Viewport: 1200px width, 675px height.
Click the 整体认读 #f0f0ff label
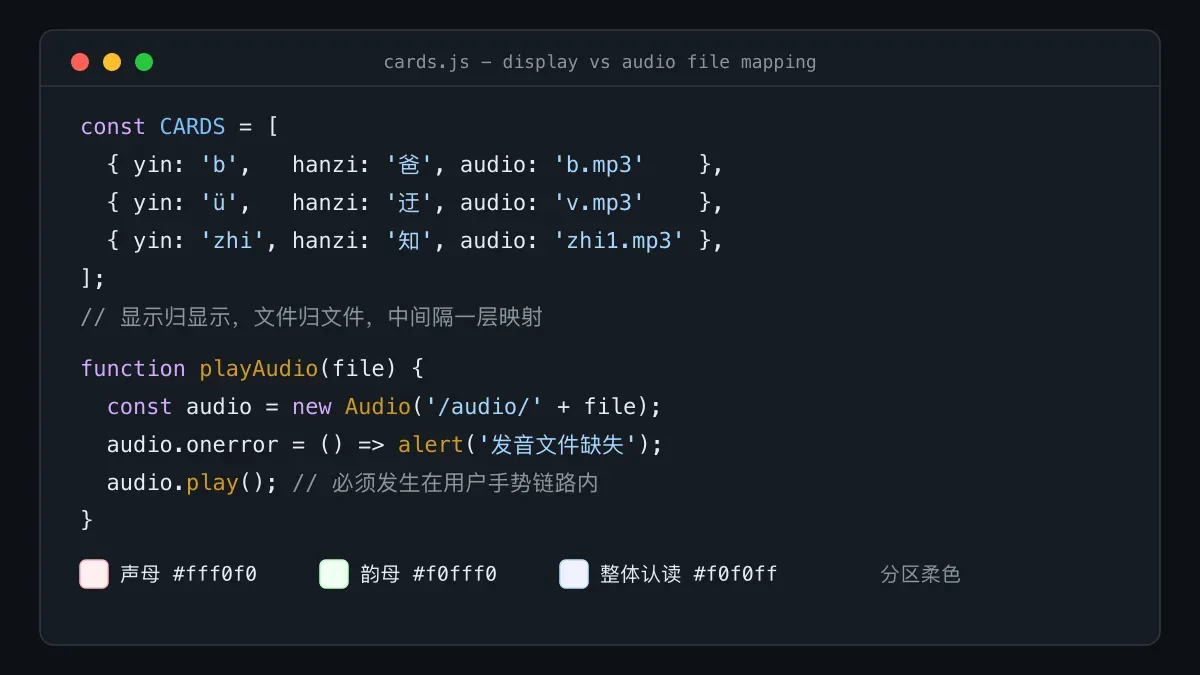point(688,574)
